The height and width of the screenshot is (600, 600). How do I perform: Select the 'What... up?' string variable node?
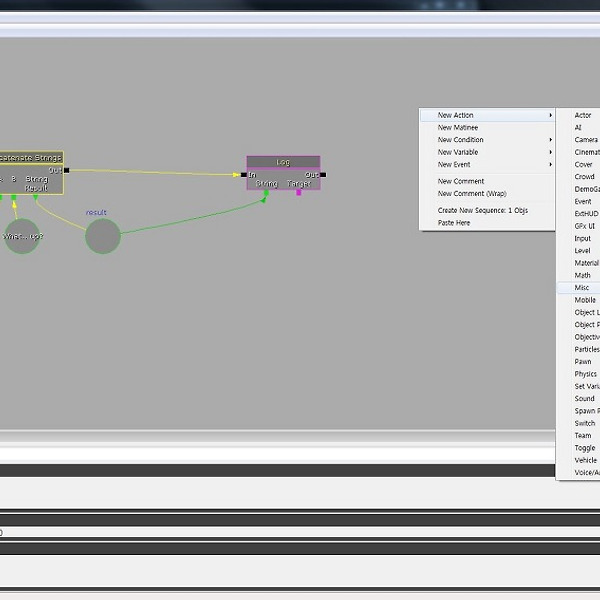coord(21,236)
